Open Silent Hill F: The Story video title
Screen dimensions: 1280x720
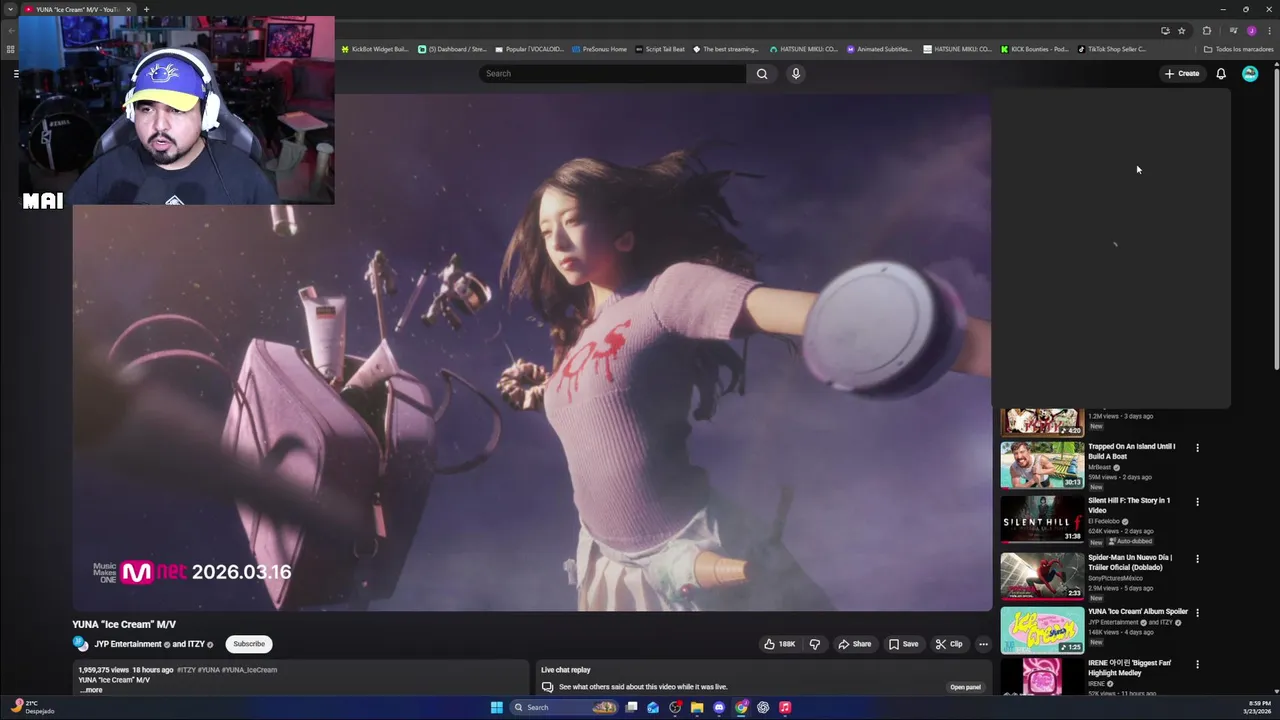coord(1129,505)
